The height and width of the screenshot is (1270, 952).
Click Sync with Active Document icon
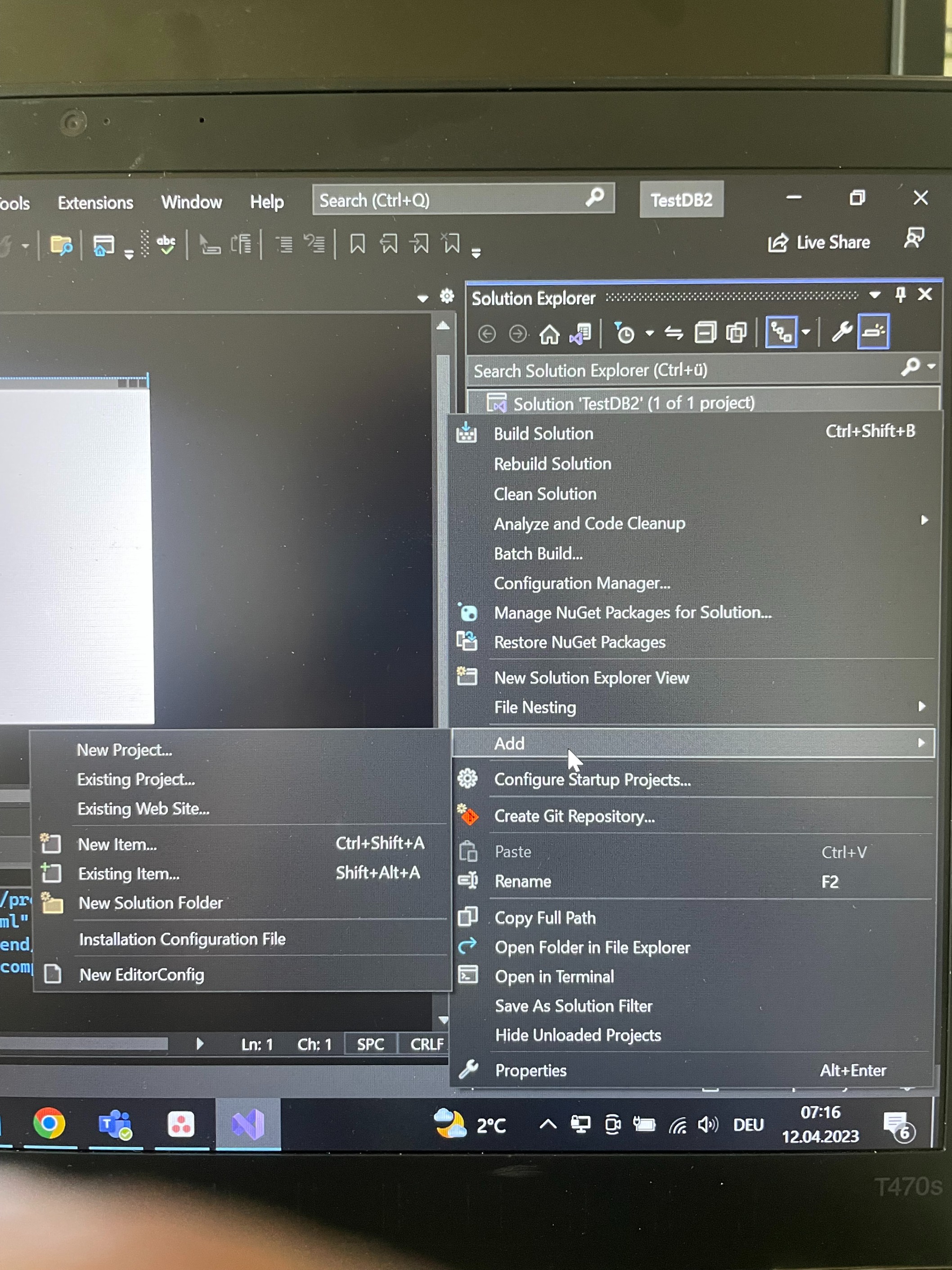674,333
